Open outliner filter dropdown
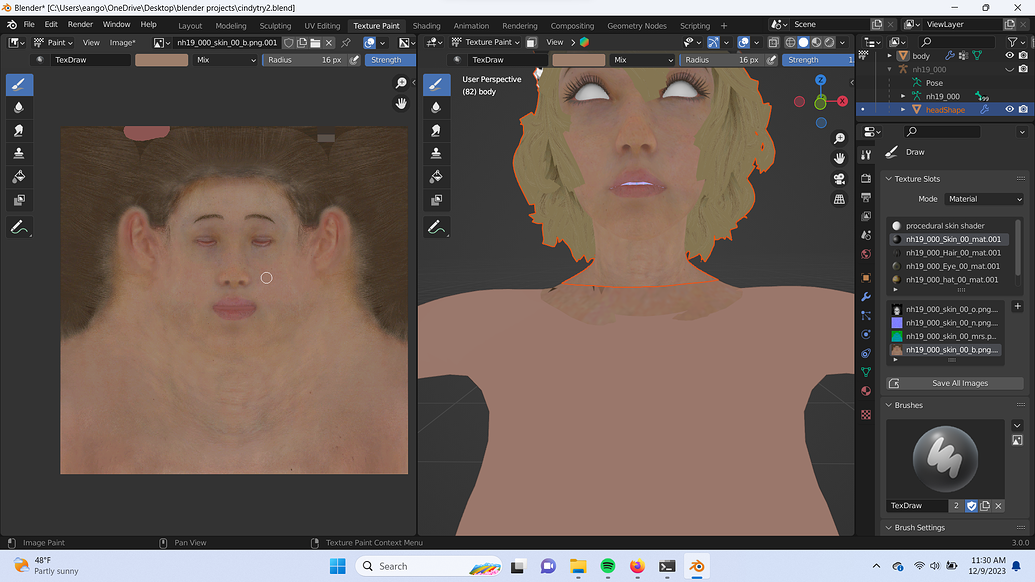The height and width of the screenshot is (582, 1035). pyautogui.click(x=1015, y=42)
